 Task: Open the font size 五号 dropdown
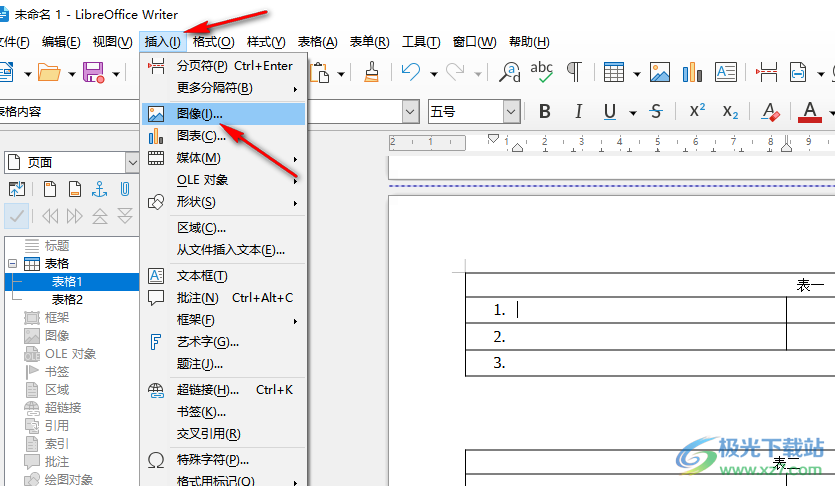(x=511, y=112)
